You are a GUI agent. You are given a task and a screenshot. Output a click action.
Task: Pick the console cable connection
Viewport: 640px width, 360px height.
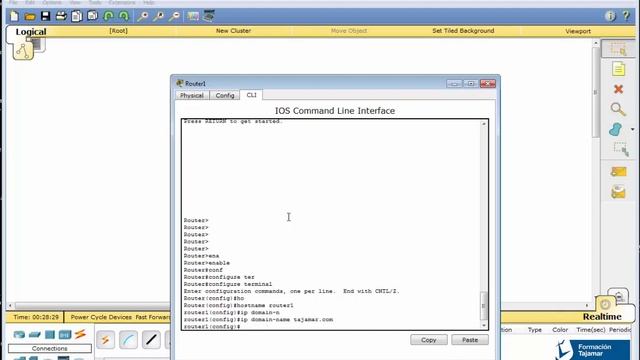pos(128,340)
